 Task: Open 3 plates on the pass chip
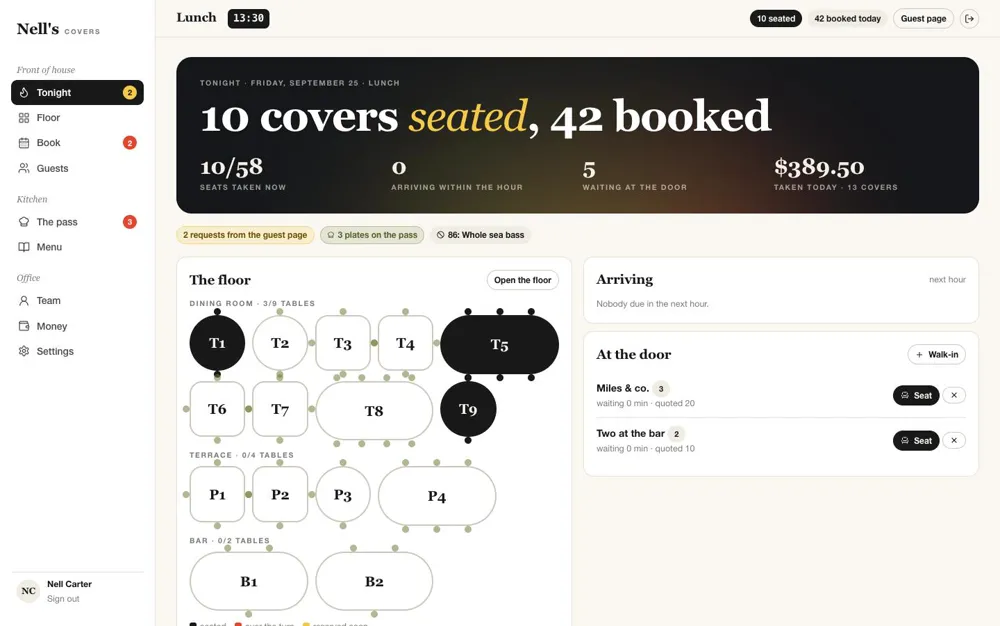pos(372,235)
